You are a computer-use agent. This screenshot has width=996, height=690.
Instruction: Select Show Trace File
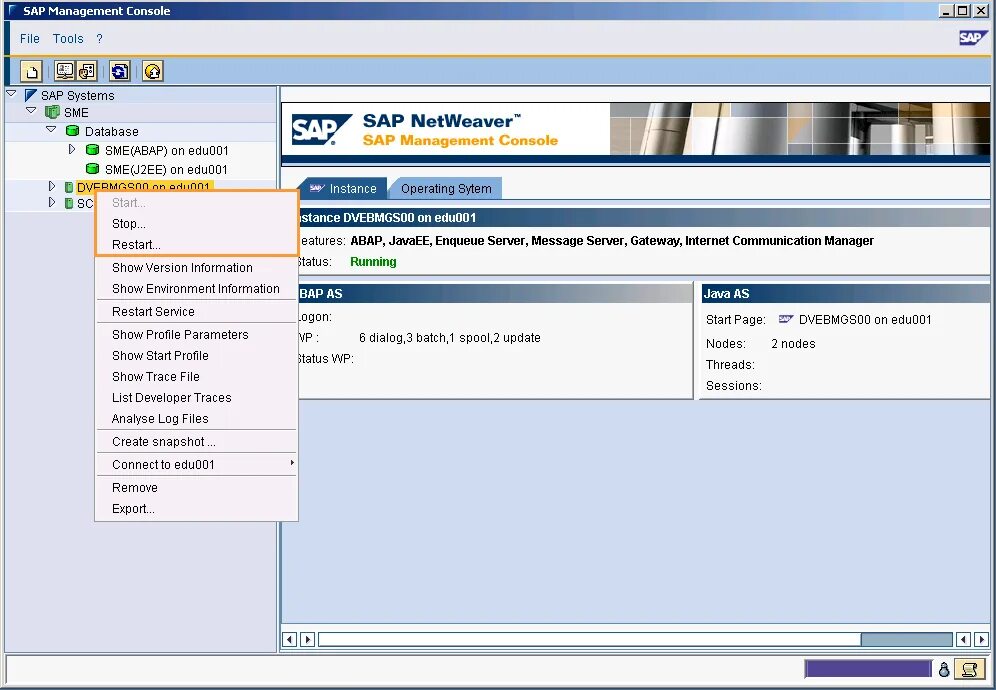click(x=196, y=376)
